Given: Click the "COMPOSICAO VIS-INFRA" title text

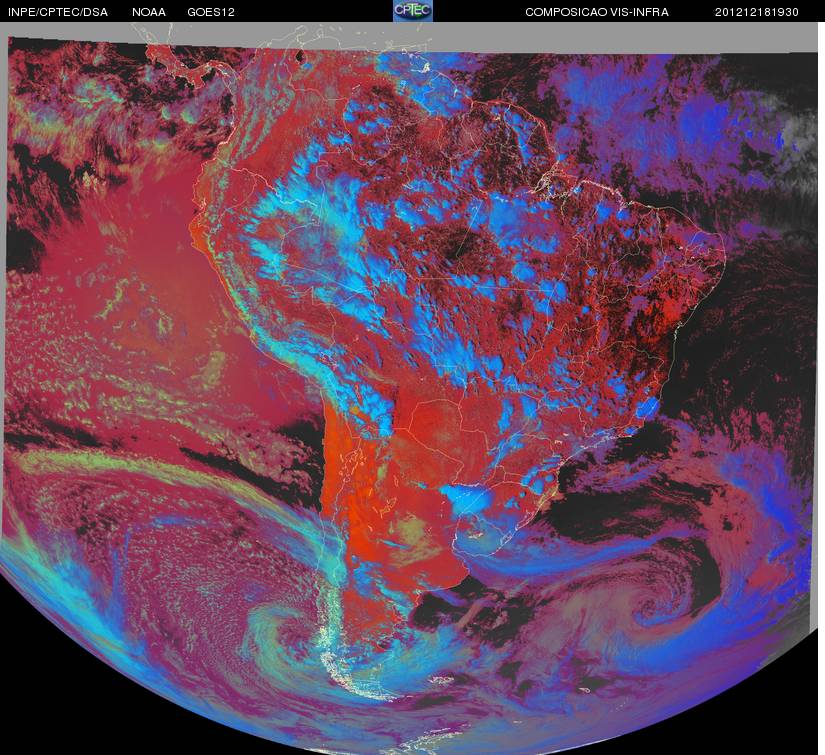Looking at the screenshot, I should [597, 12].
